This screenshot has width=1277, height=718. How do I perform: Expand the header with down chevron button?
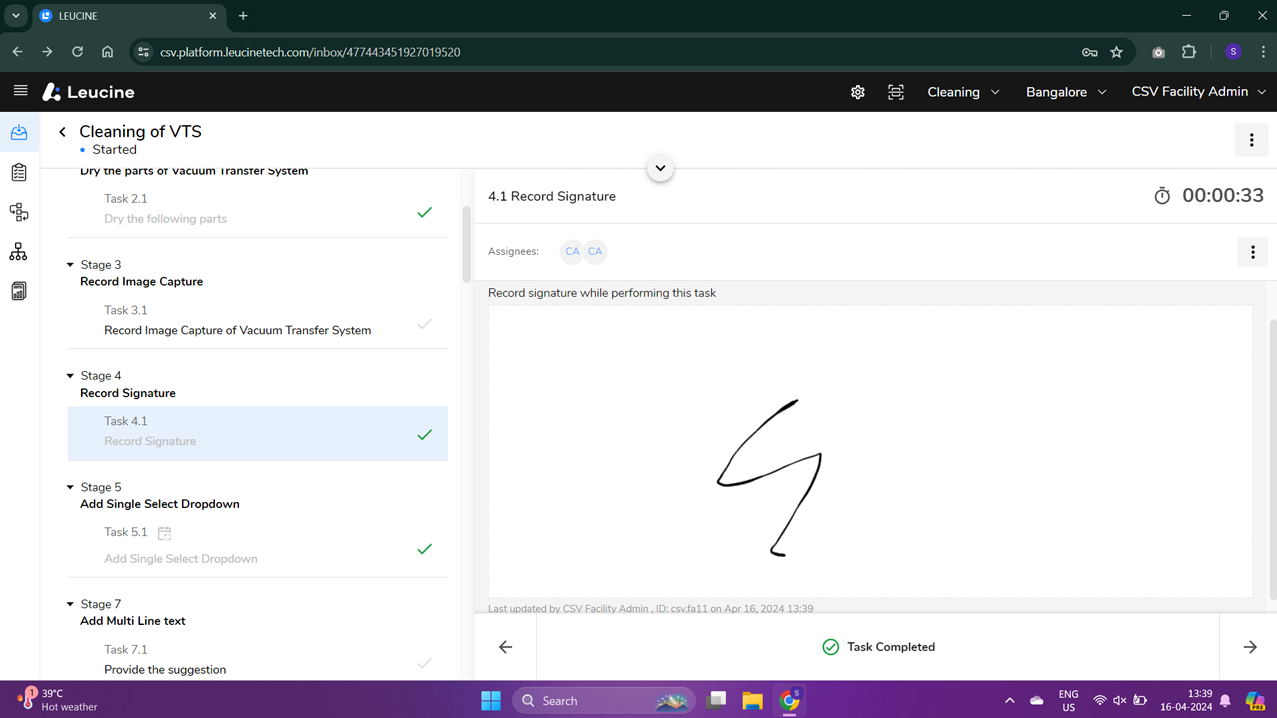point(660,168)
